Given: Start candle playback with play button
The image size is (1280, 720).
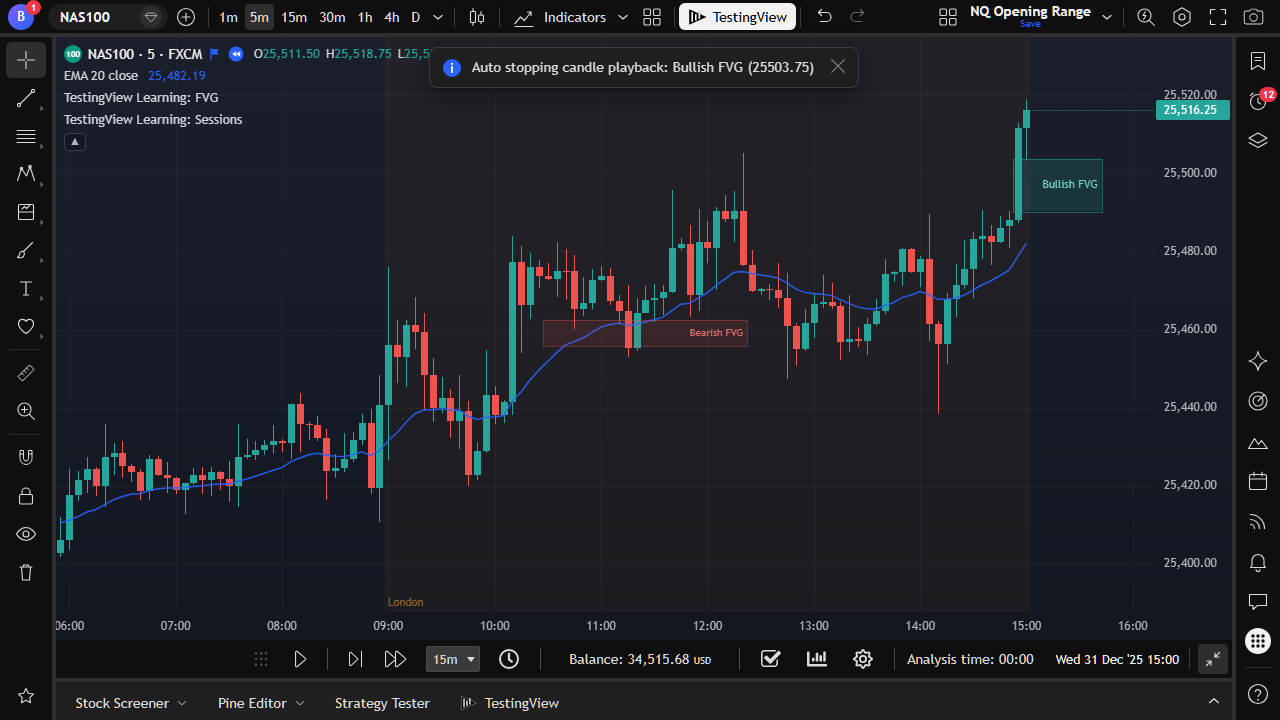Looking at the screenshot, I should pos(300,659).
